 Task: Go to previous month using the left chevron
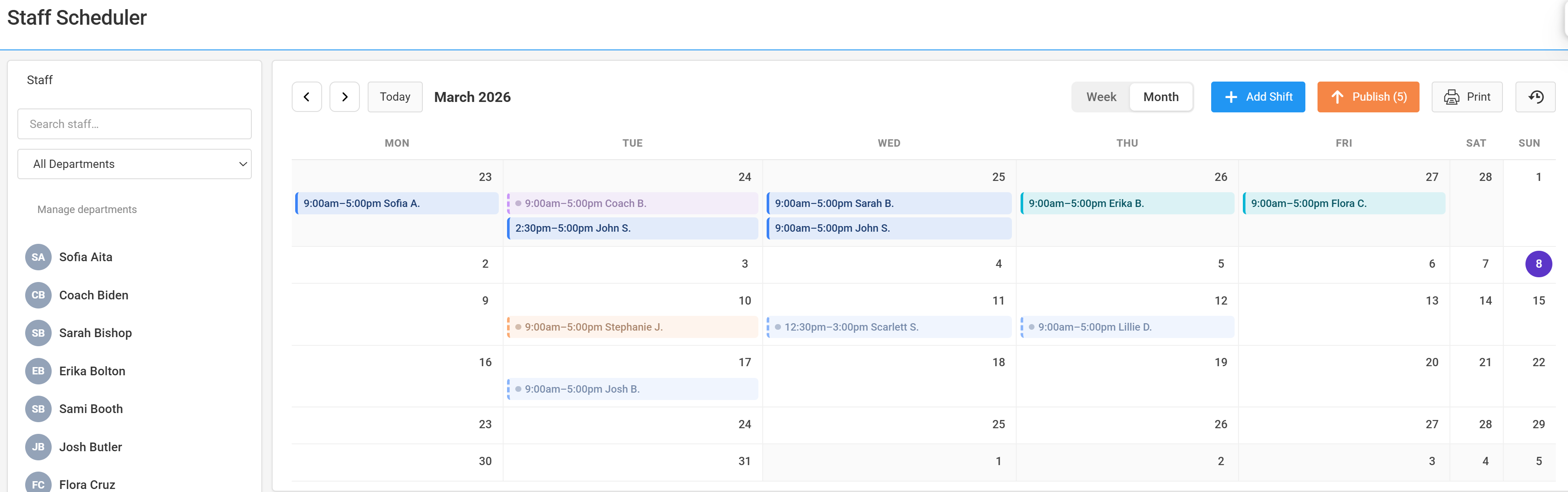tap(307, 97)
